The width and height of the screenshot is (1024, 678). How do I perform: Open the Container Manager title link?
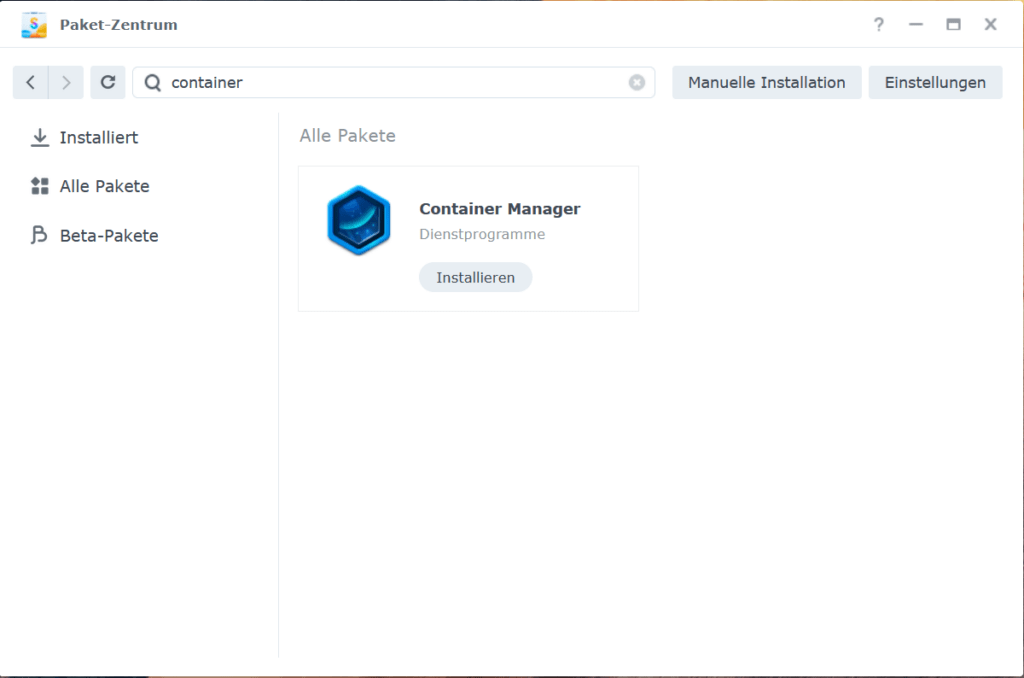pos(500,209)
